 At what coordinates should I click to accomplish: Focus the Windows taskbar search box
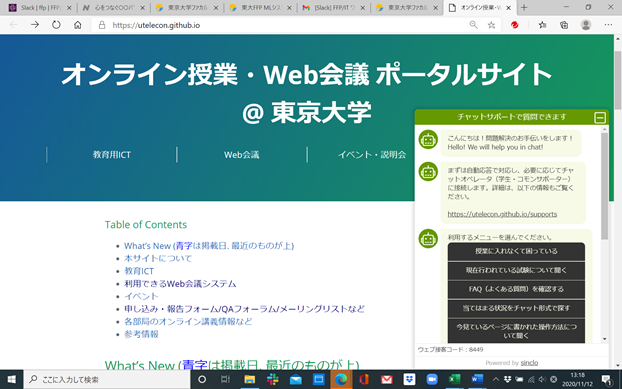click(107, 379)
